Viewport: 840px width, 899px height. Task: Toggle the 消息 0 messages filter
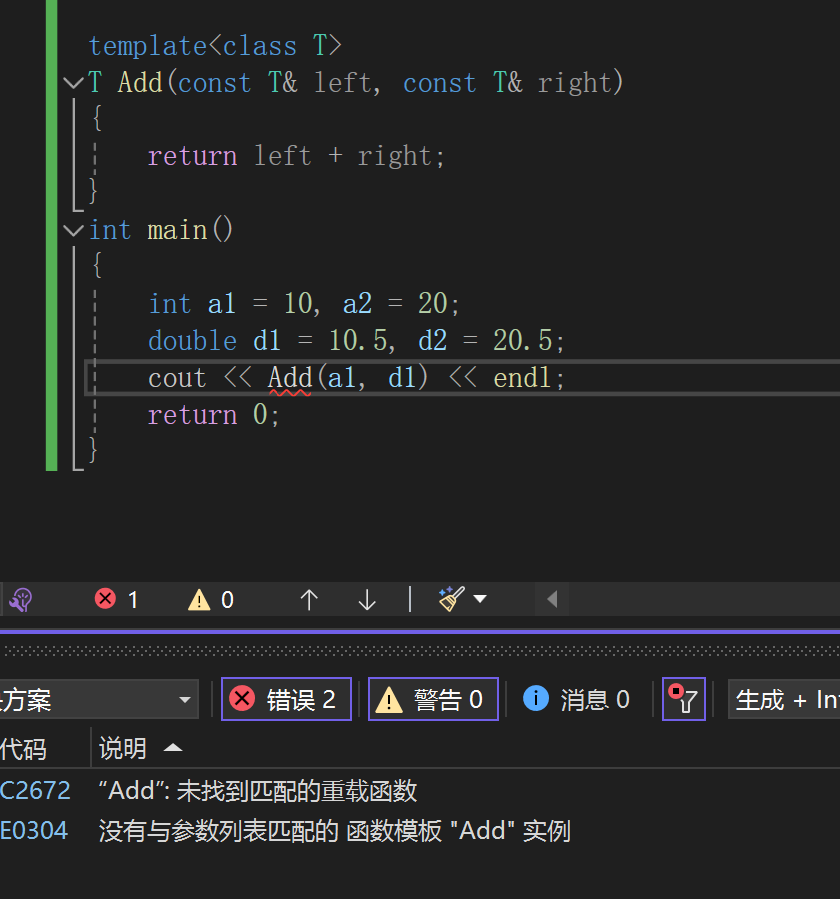click(x=576, y=699)
